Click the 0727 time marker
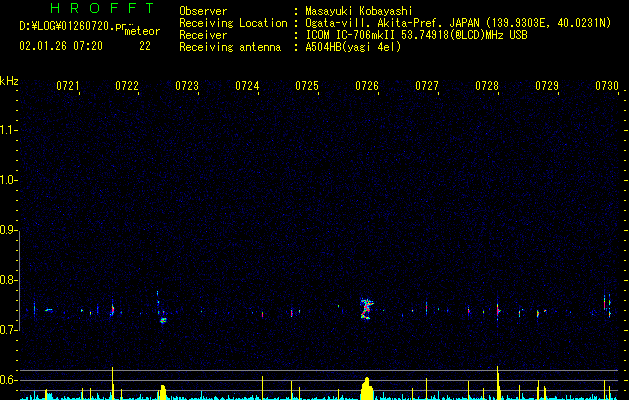 [x=427, y=86]
